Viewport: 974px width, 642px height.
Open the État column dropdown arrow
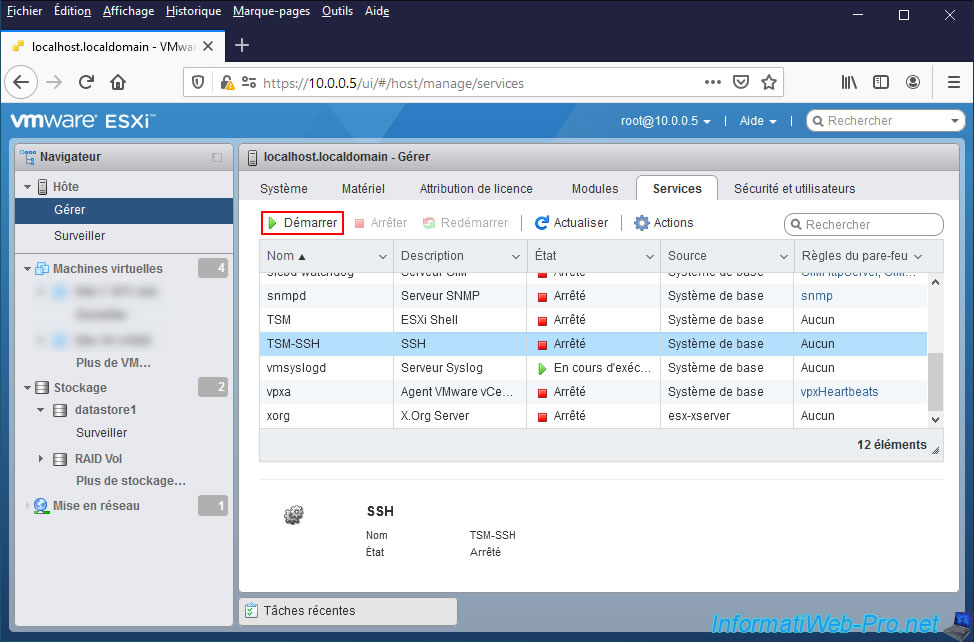[x=650, y=256]
